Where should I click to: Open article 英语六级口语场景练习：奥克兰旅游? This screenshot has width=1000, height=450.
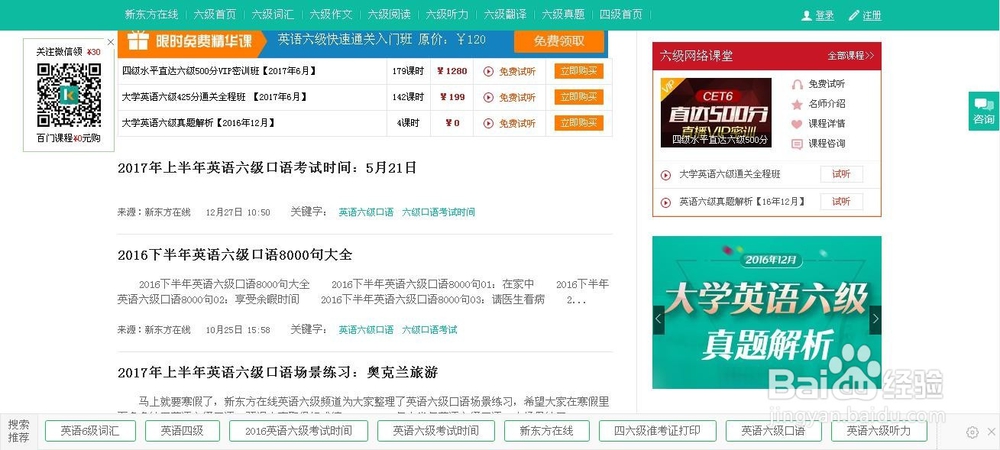click(277, 373)
